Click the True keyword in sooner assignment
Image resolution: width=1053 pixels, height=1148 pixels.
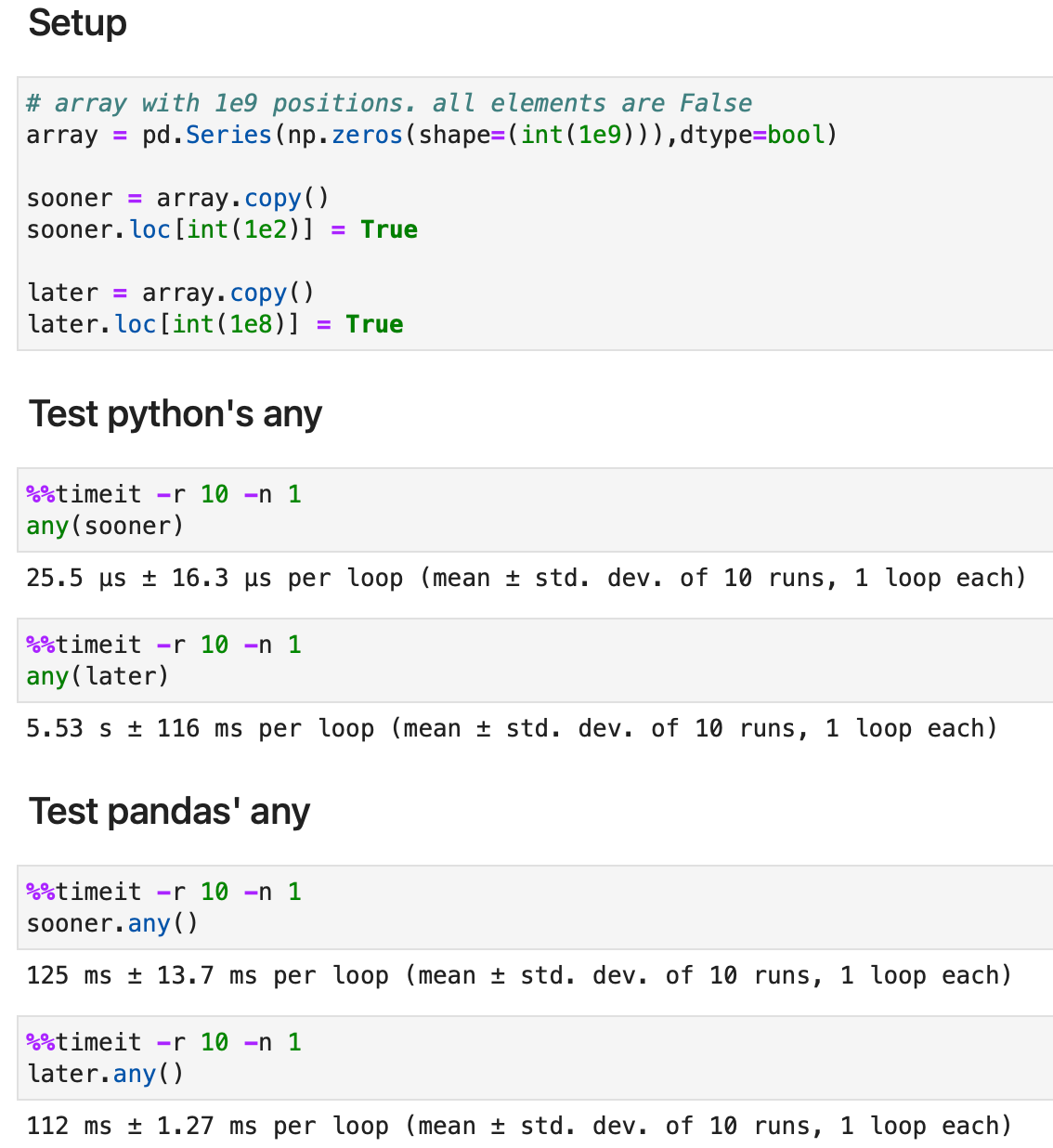coord(388,228)
